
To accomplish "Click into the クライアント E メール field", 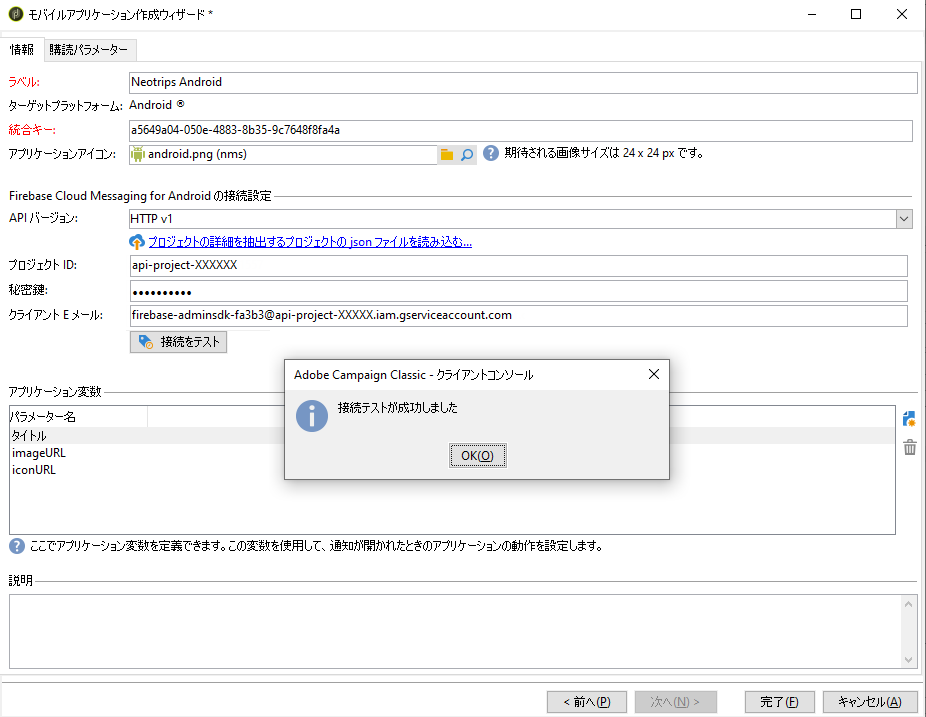I will tap(518, 315).
